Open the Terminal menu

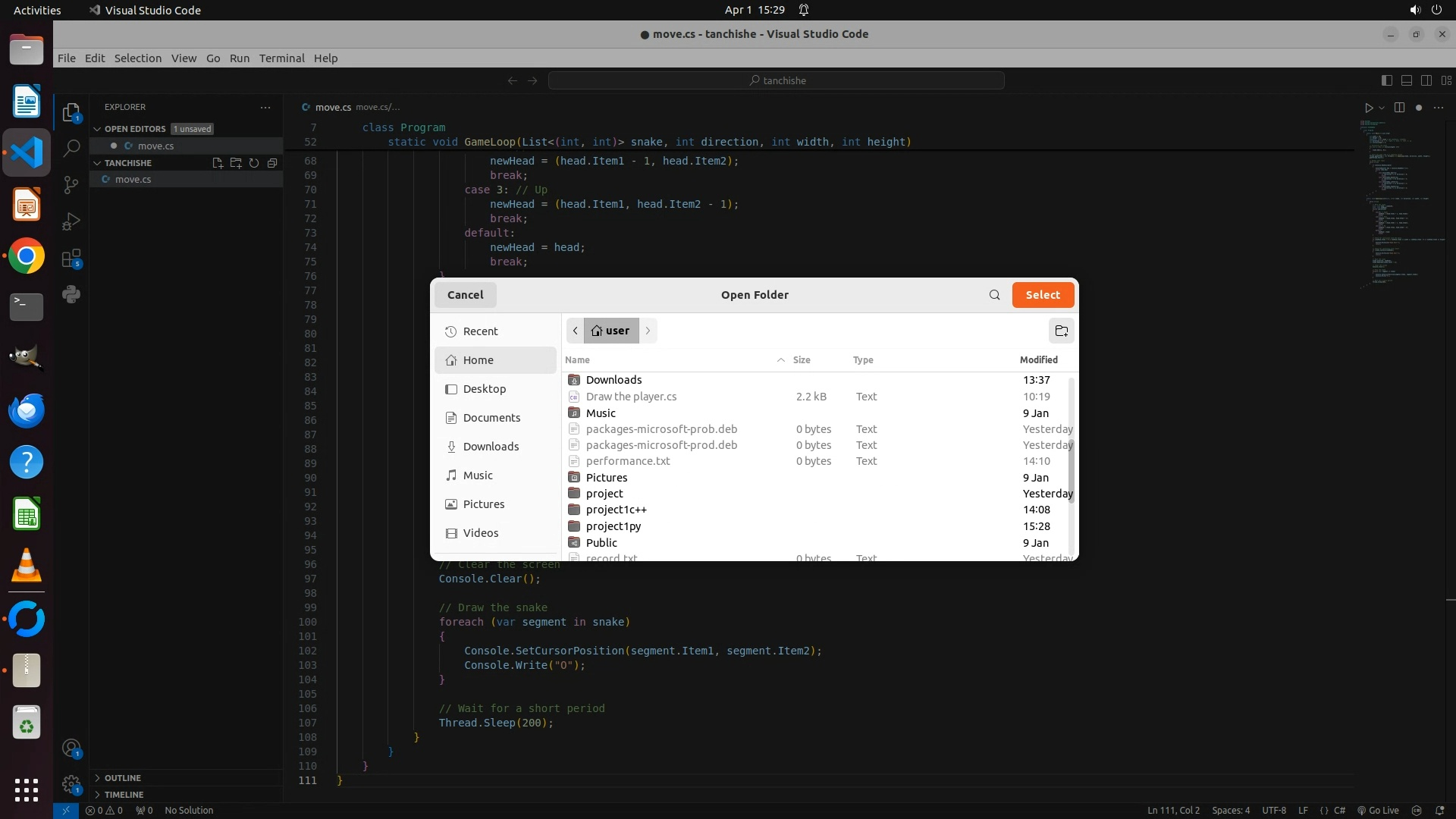coord(281,58)
